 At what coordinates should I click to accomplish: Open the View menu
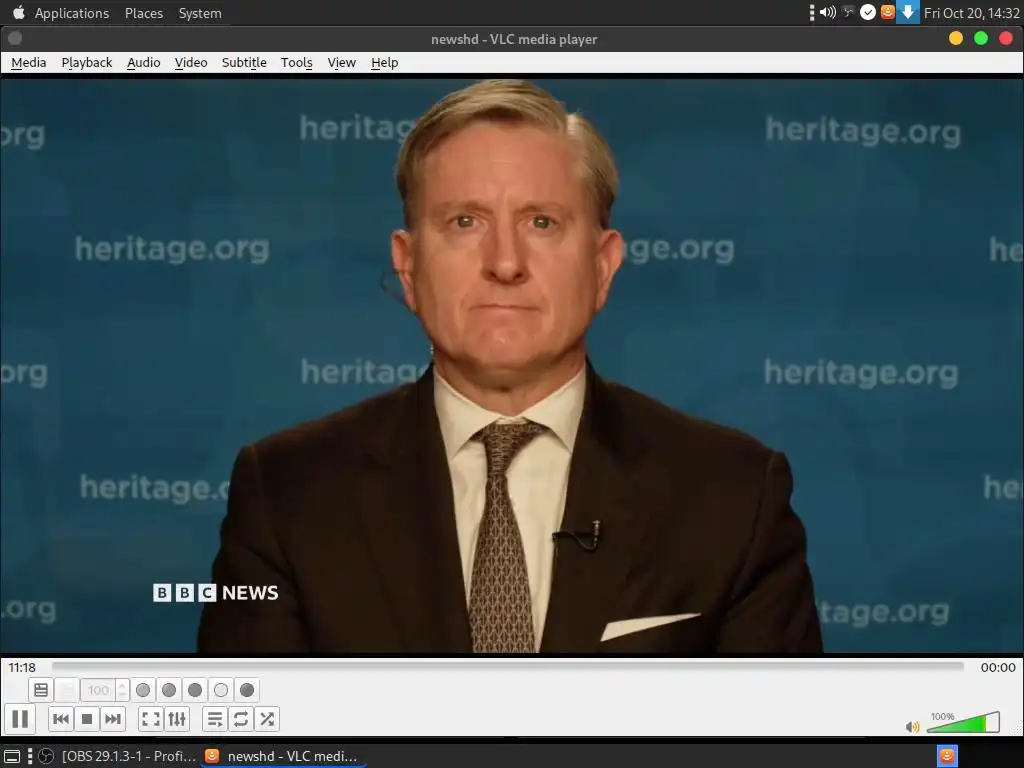(x=342, y=63)
